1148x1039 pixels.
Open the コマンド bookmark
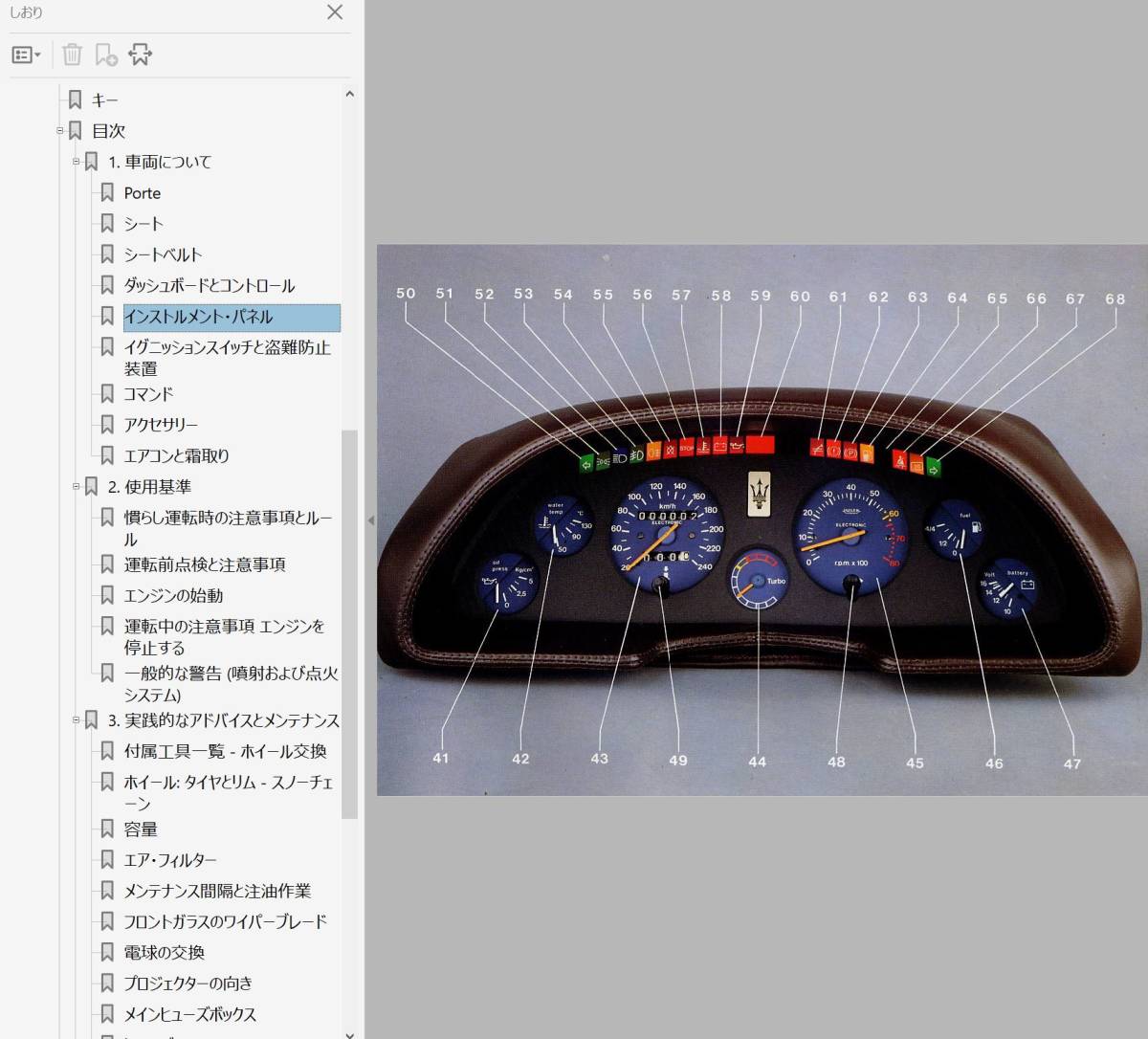(149, 394)
